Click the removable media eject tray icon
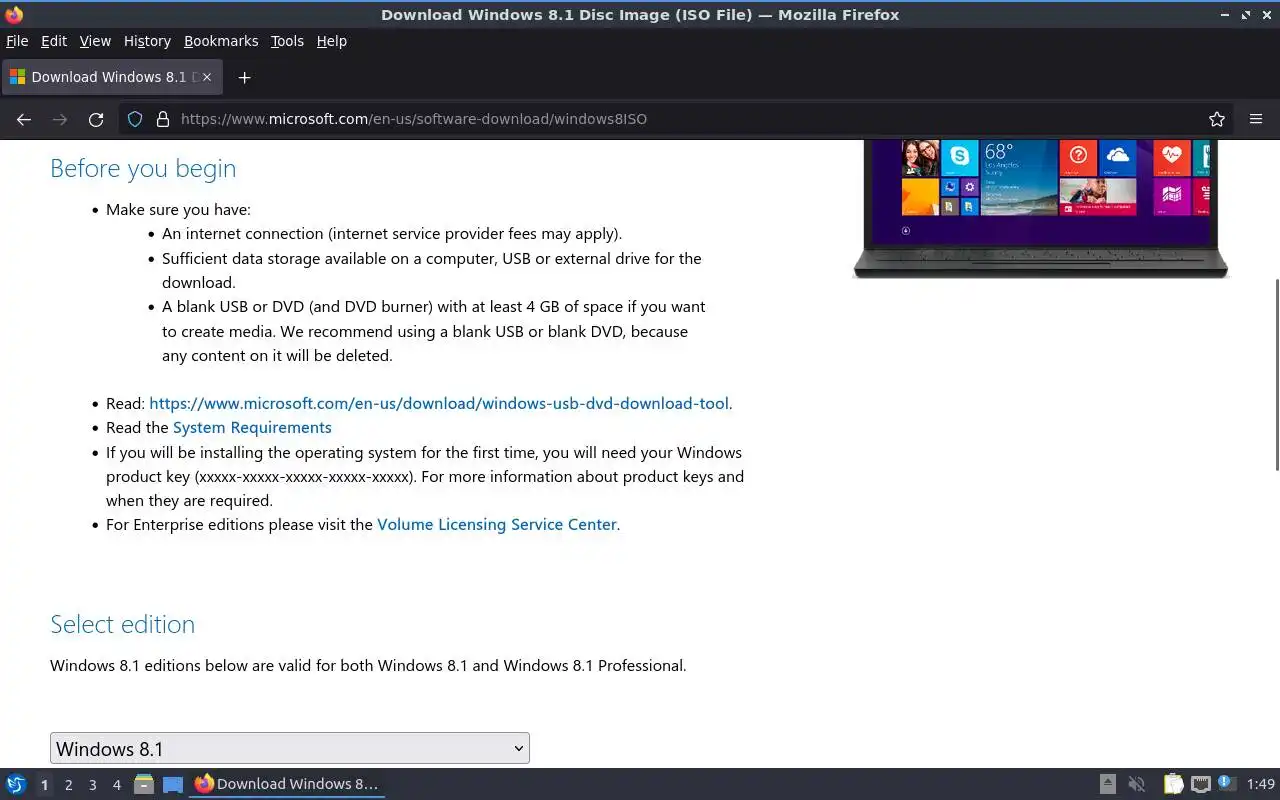This screenshot has width=1280, height=800. (1108, 784)
